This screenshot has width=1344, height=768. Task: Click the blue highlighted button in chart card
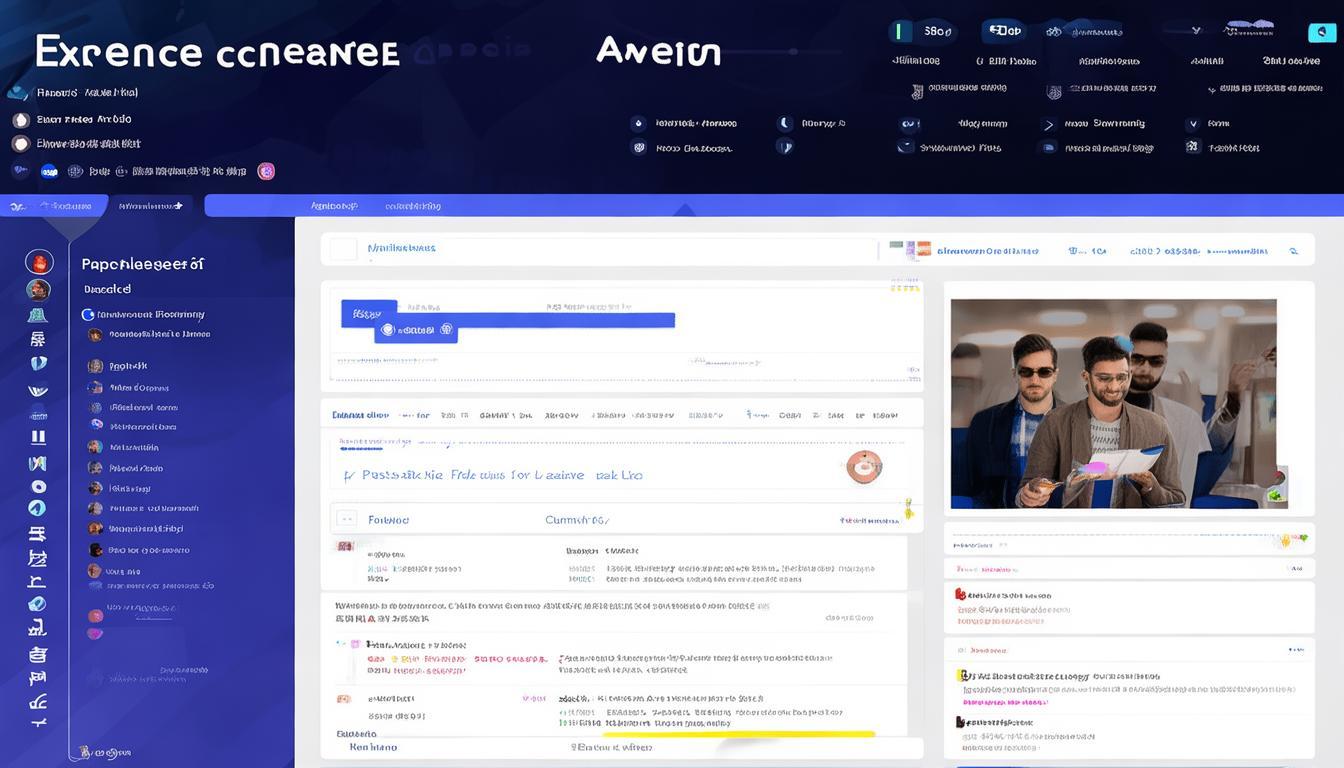(x=369, y=313)
